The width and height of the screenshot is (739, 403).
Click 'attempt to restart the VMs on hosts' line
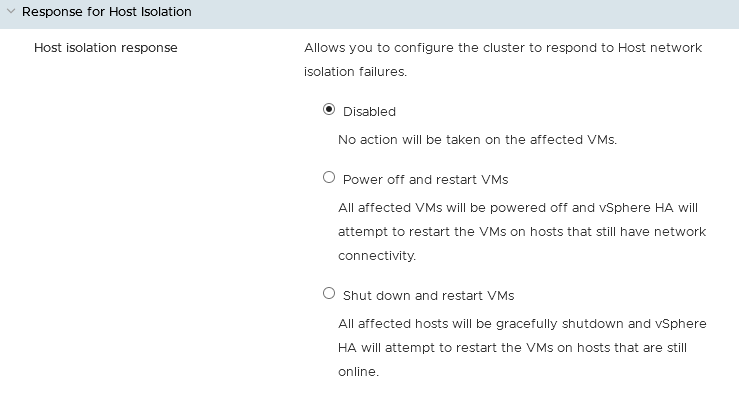coord(522,232)
